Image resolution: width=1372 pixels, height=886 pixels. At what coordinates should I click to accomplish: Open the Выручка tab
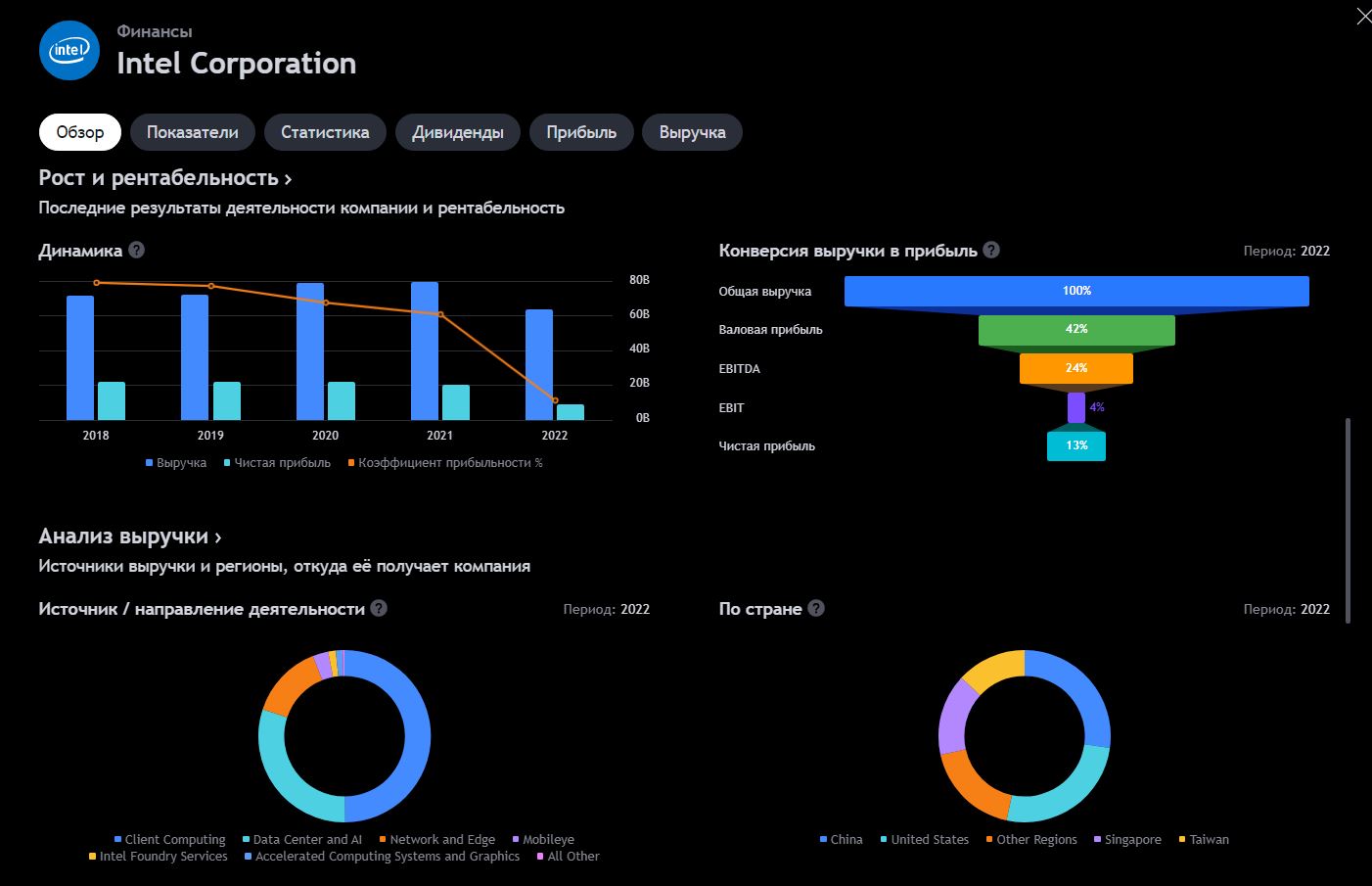pyautogui.click(x=692, y=132)
